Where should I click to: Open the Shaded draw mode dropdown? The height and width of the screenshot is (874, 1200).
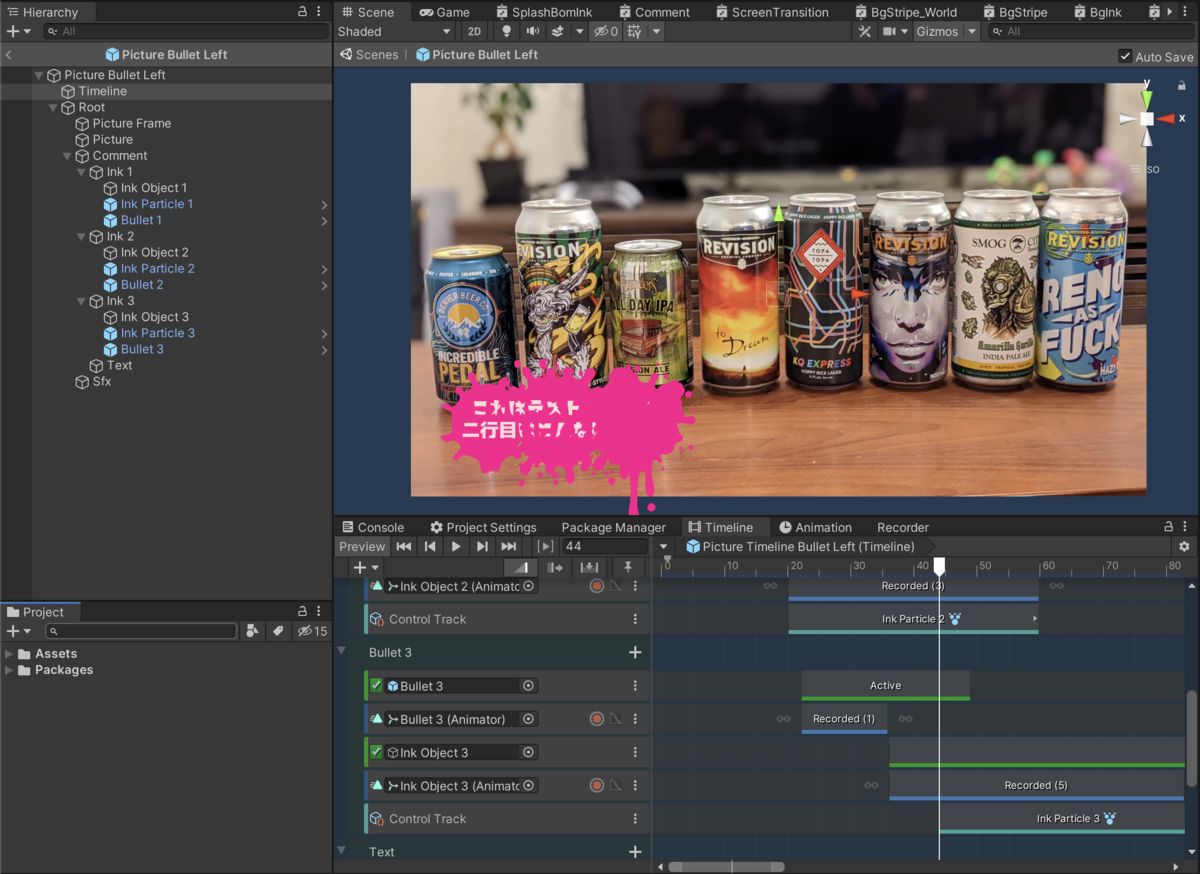[x=394, y=31]
